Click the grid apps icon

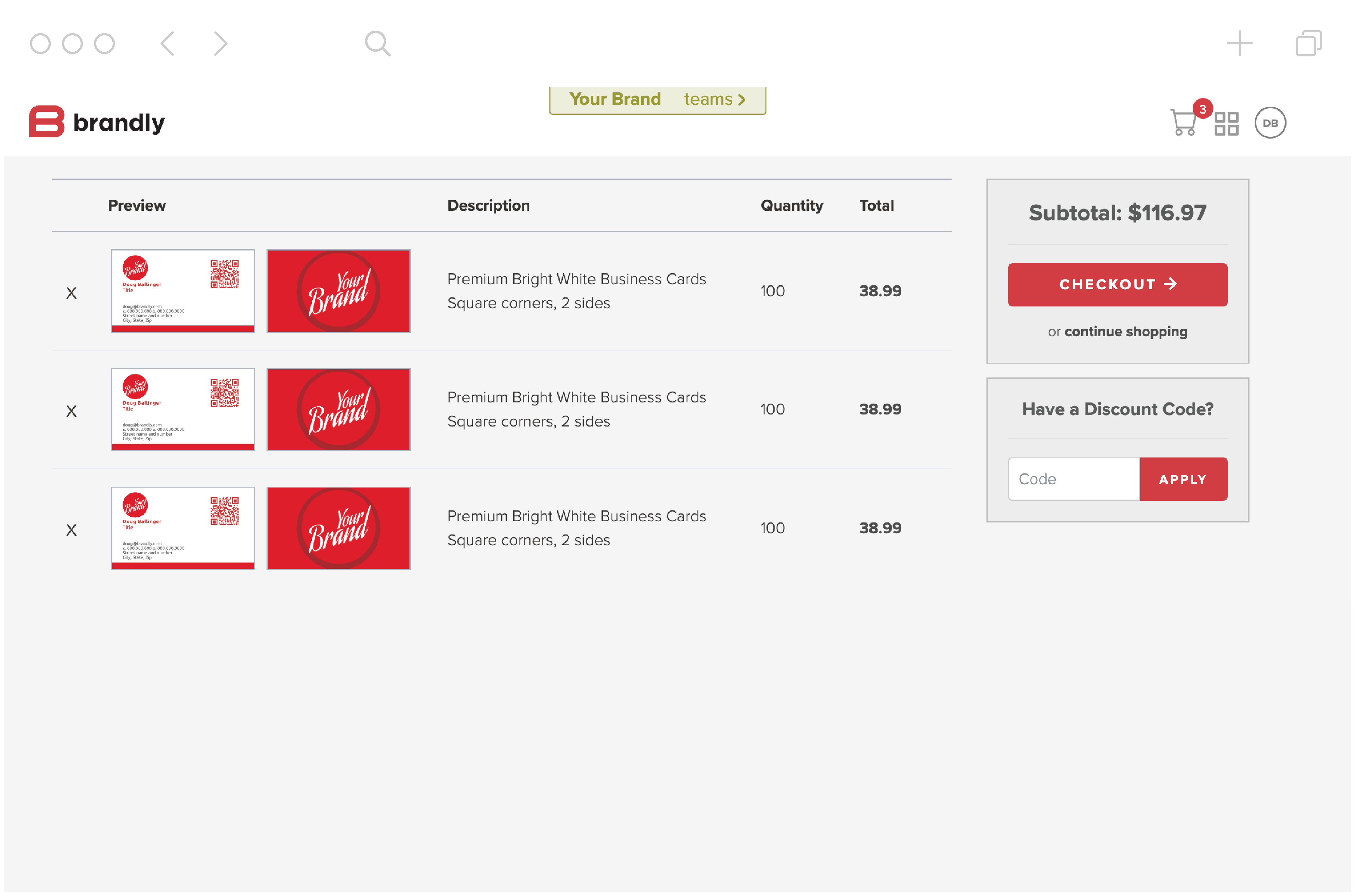coord(1226,124)
